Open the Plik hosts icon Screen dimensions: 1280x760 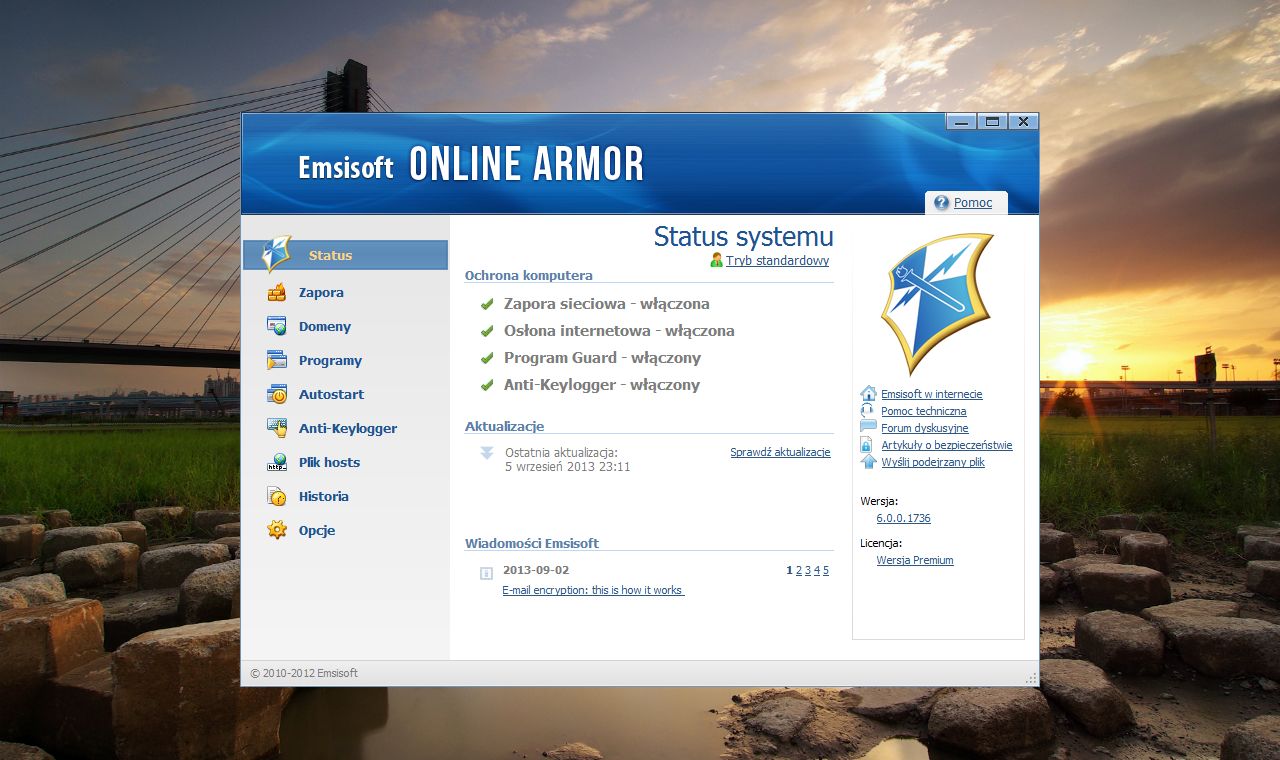[x=277, y=462]
